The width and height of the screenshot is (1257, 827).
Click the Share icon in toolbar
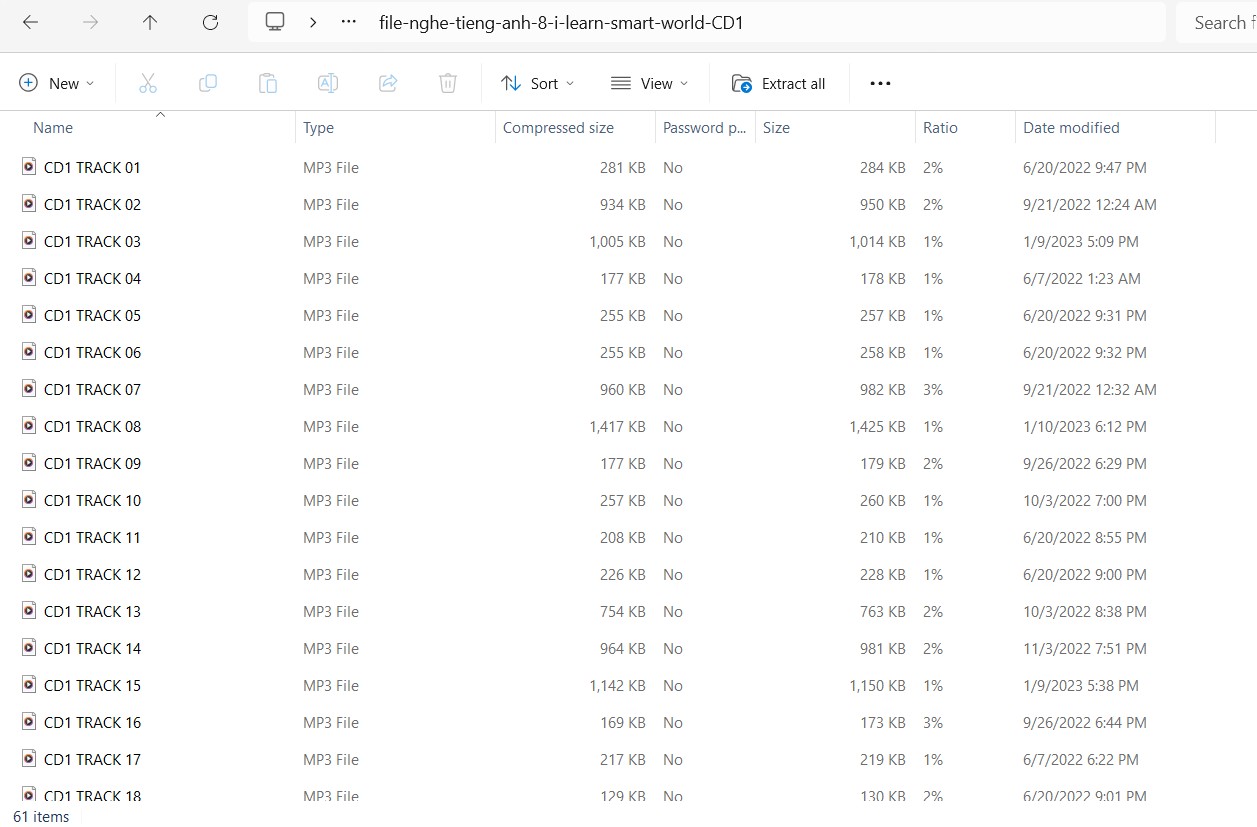[388, 84]
